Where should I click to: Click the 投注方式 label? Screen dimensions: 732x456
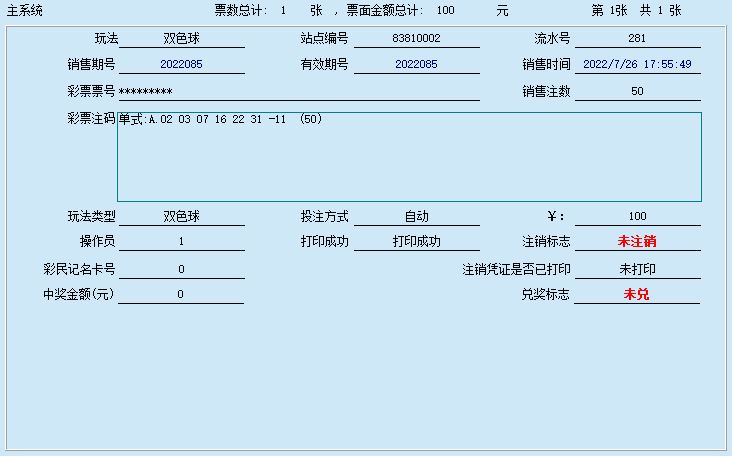click(324, 217)
